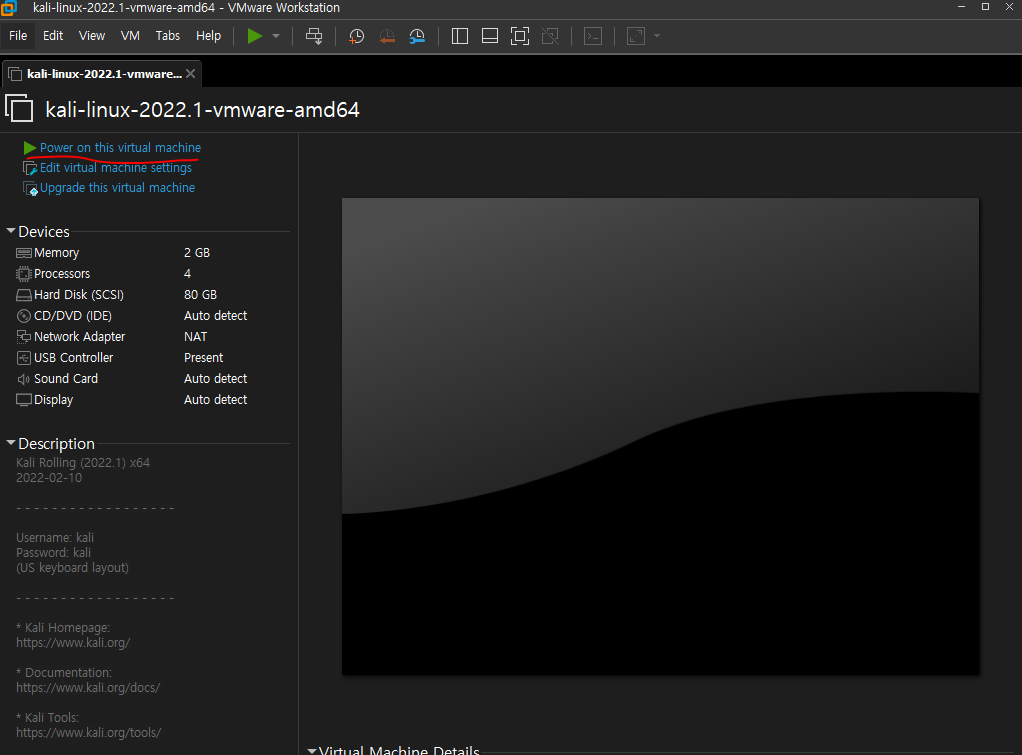This screenshot has width=1022, height=755.
Task: Click Power on this virtual machine link
Action: [x=120, y=148]
